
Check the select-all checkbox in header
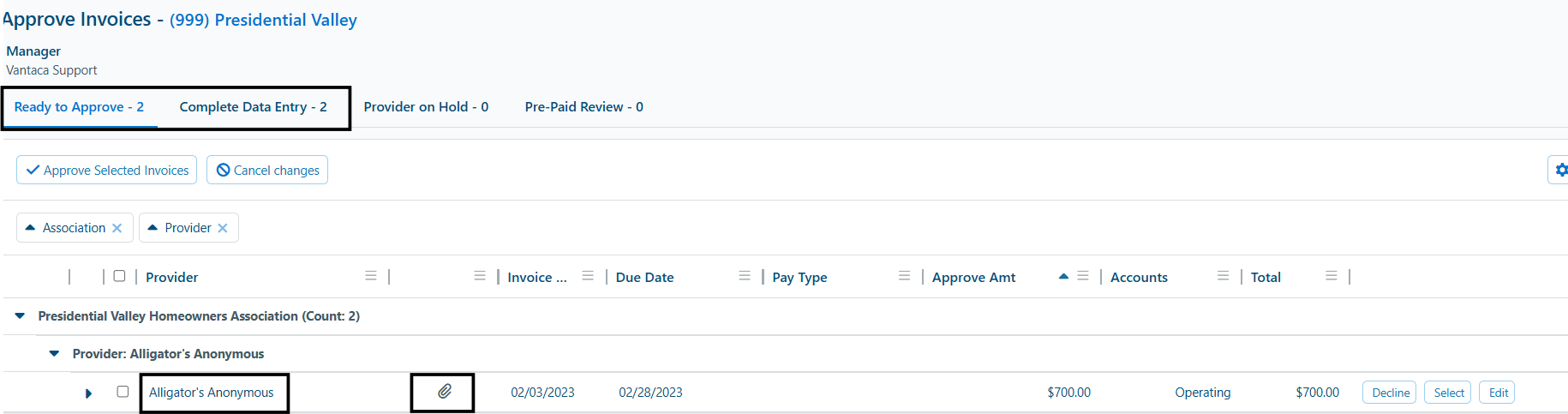click(x=119, y=276)
